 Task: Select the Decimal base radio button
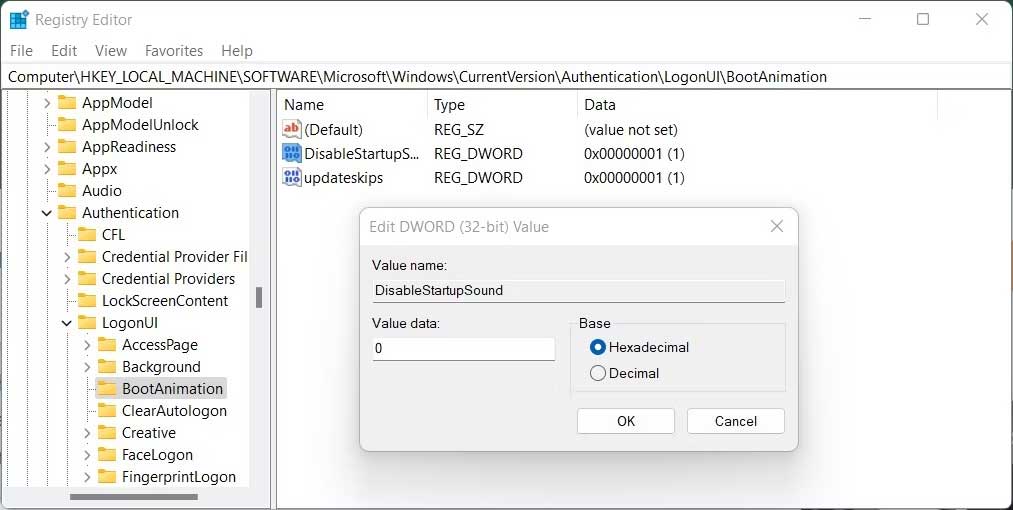click(x=598, y=373)
